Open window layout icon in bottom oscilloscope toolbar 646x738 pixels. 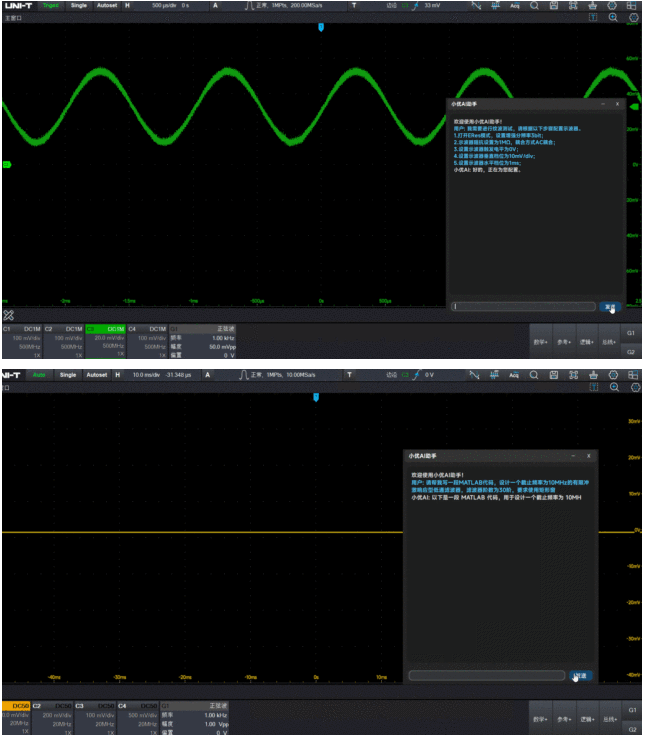(630, 375)
